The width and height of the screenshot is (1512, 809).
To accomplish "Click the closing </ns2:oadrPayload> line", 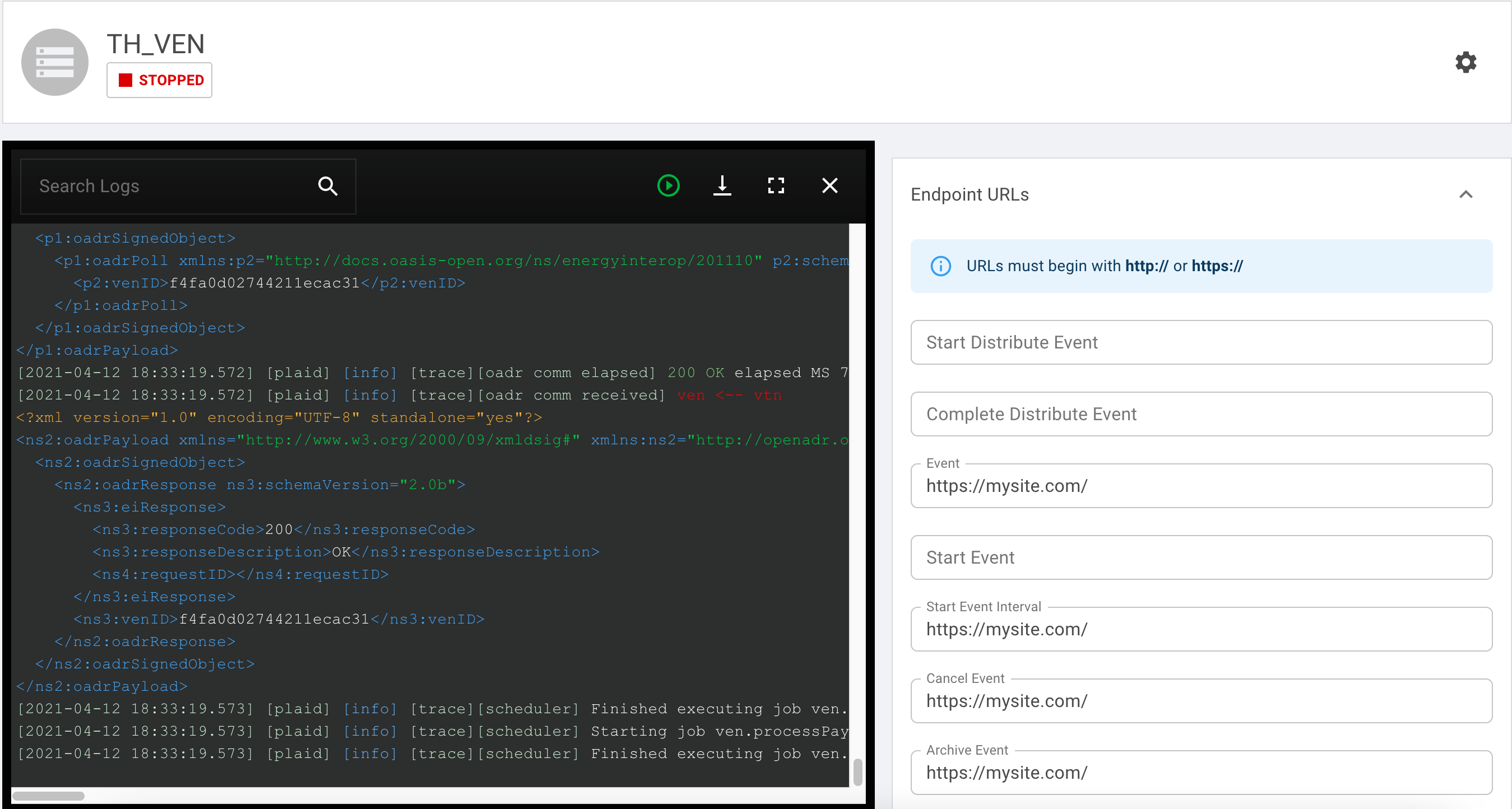I will (x=101, y=687).
